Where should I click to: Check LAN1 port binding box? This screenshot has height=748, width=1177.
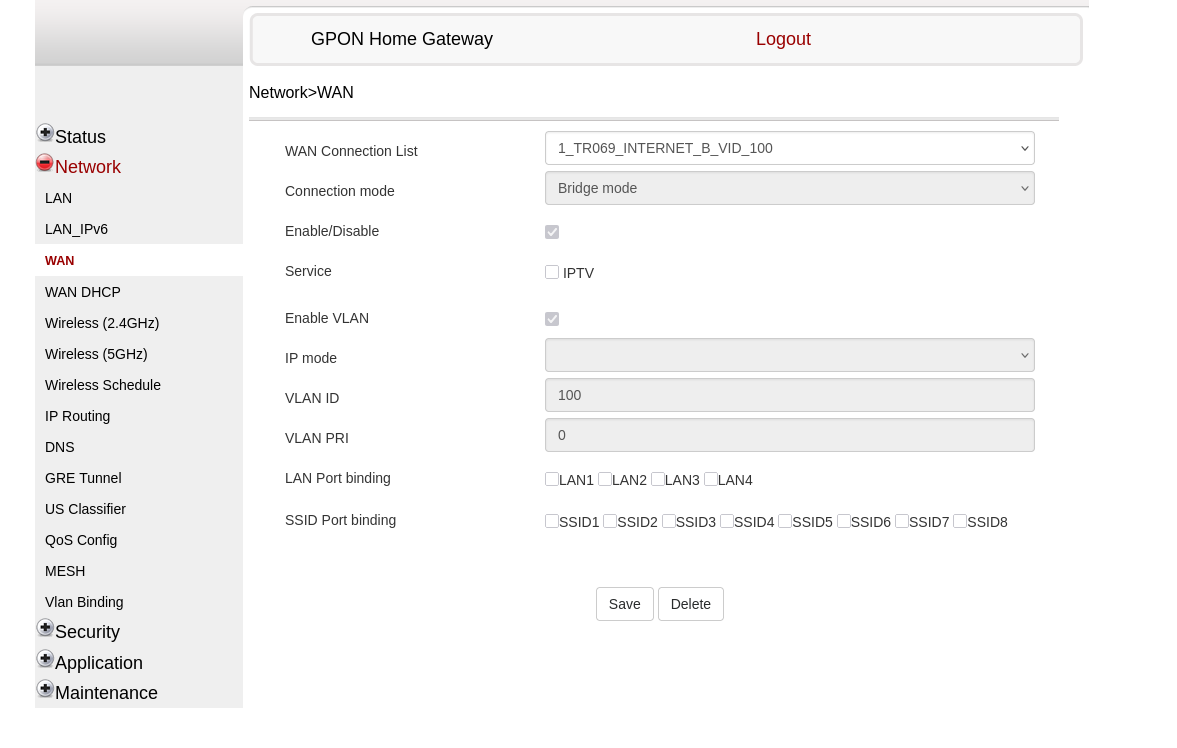pos(552,479)
